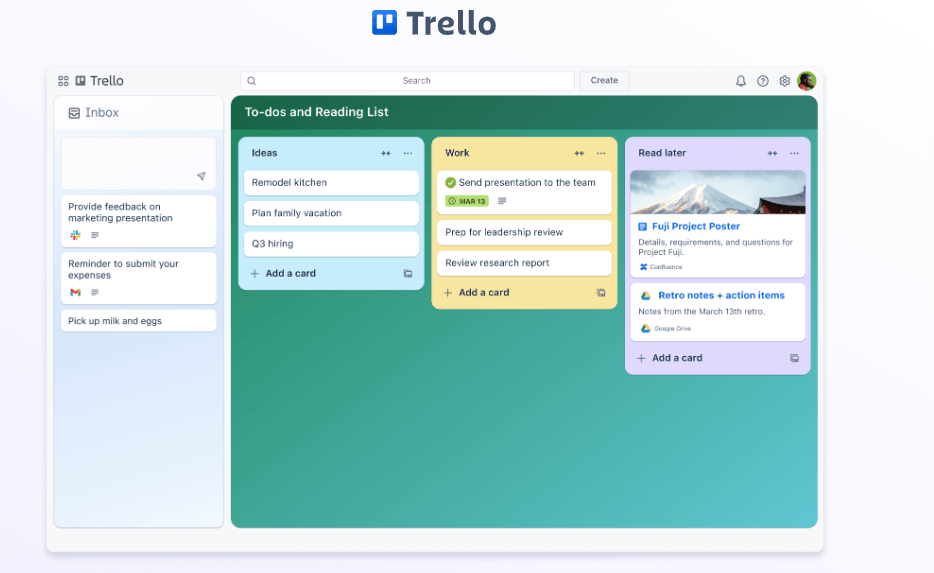Click the search magnifier icon
This screenshot has height=573, width=934.
tap(251, 81)
